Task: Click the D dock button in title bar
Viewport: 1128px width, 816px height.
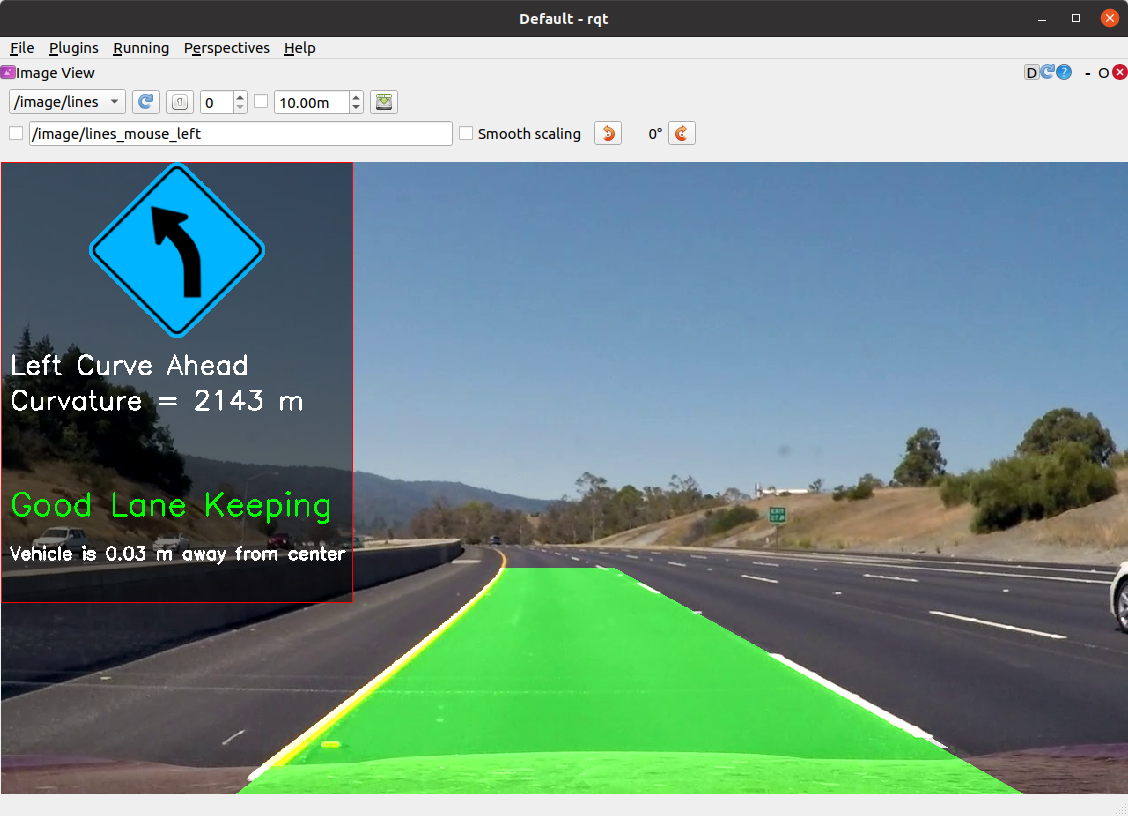Action: tap(1031, 72)
